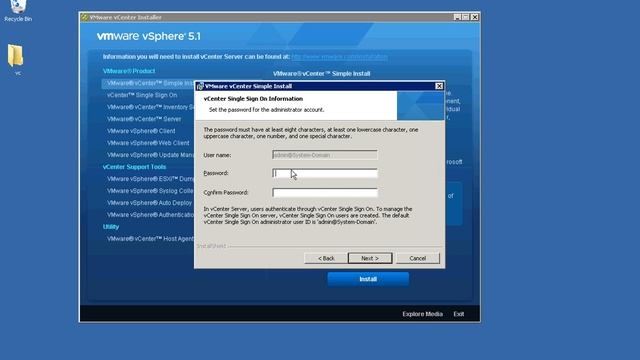
Task: Close the vCenter Simple Install dialog
Action: click(x=439, y=86)
